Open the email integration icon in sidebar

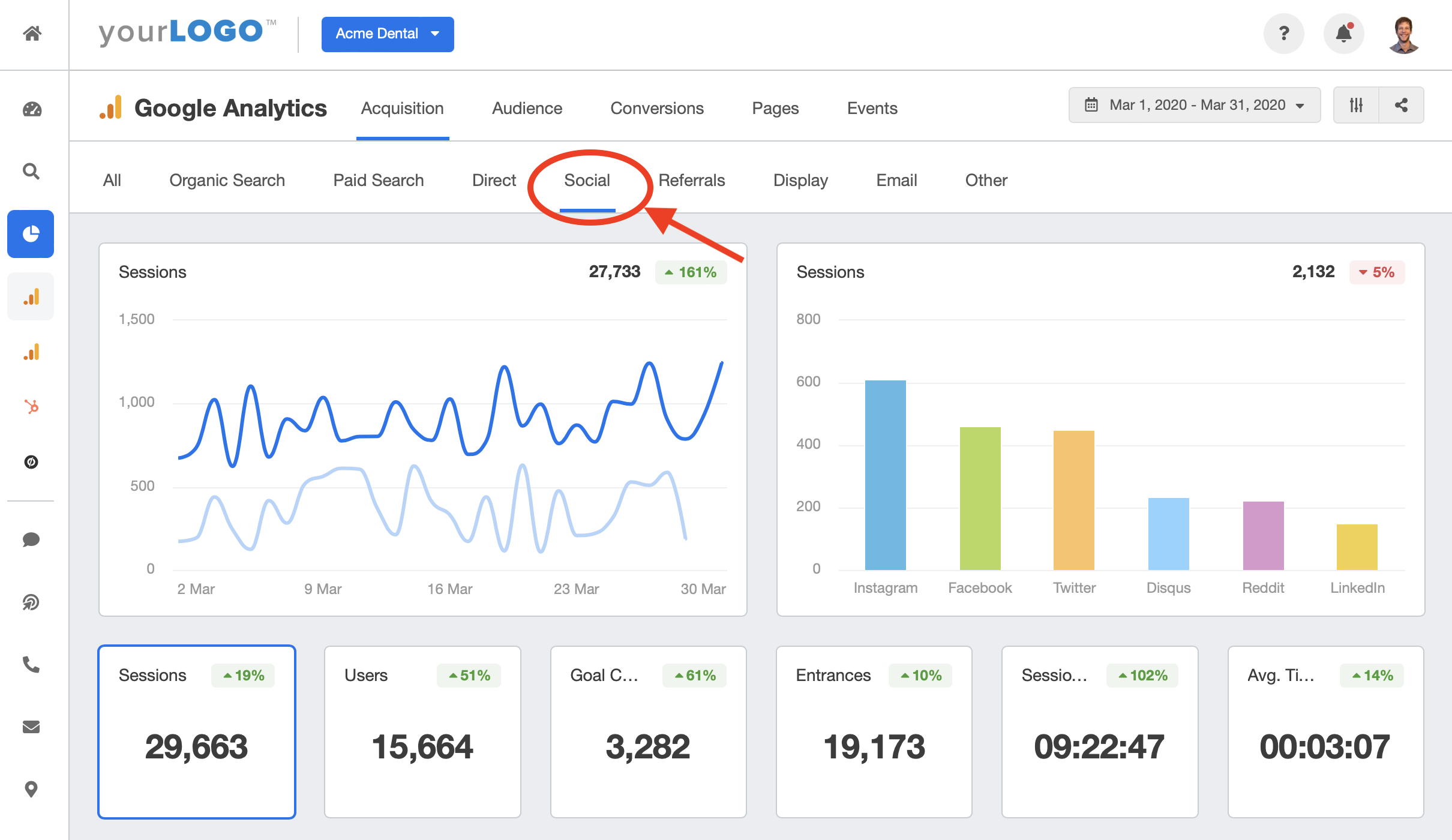[31, 727]
